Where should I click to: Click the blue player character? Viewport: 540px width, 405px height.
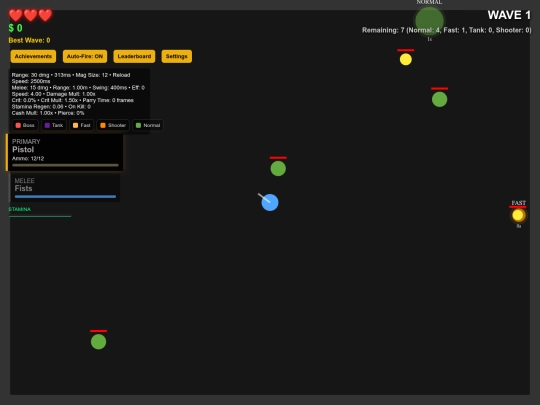(x=270, y=202)
